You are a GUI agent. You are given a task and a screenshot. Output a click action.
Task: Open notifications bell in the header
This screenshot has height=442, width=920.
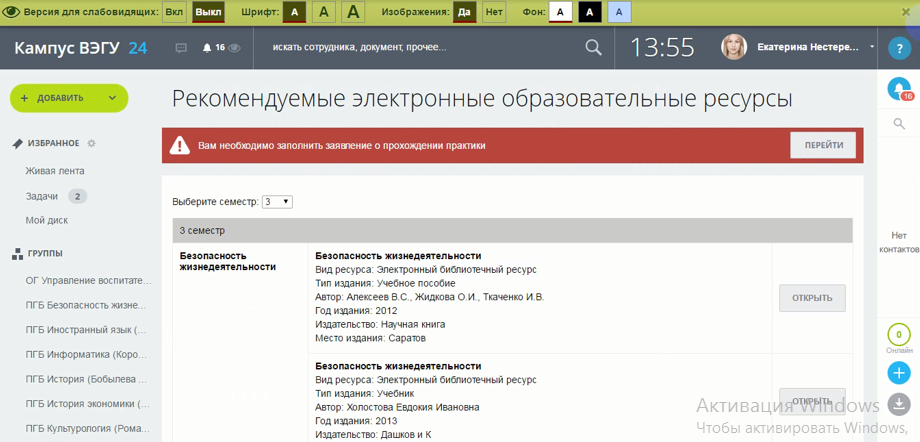point(207,47)
